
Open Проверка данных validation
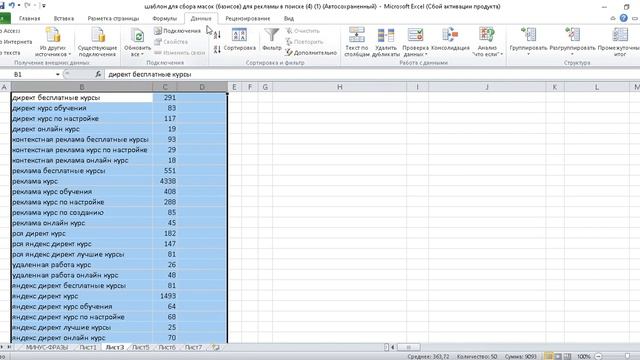tap(416, 42)
